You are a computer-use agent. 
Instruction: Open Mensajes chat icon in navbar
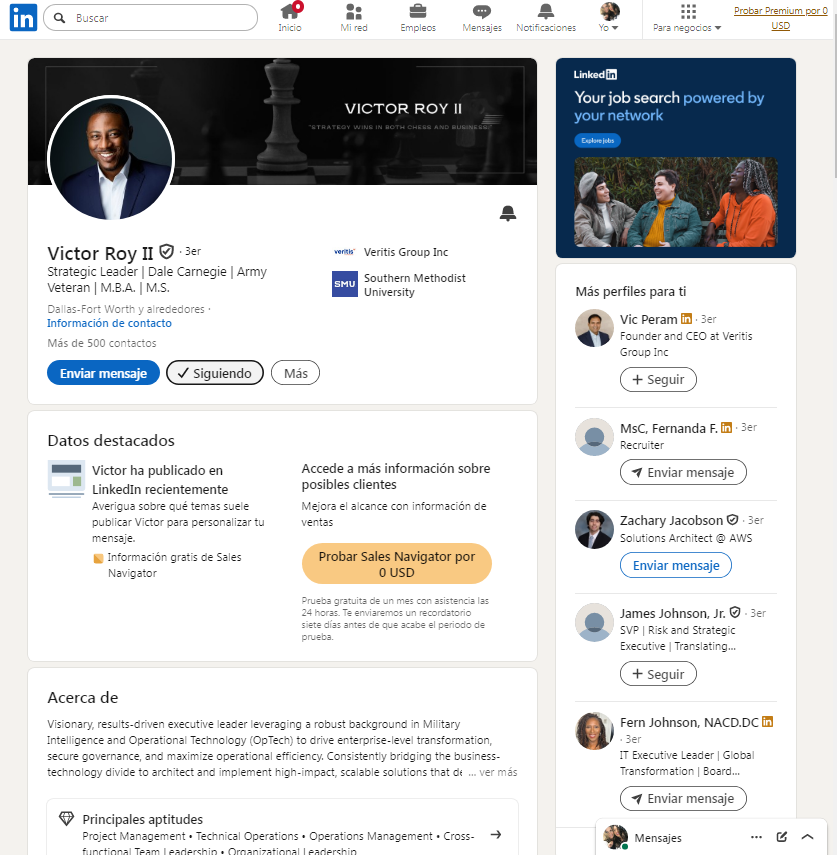[x=482, y=17]
